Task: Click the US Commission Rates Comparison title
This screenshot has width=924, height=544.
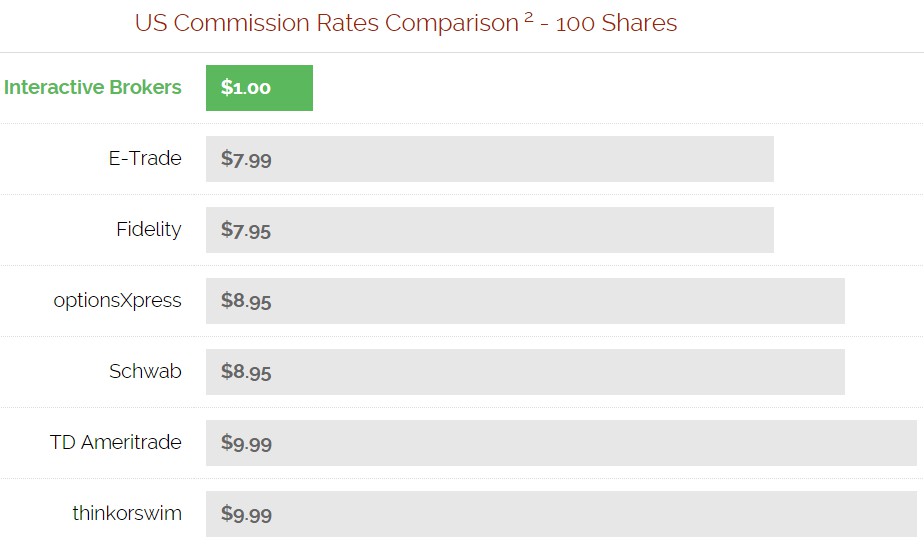Action: click(x=326, y=23)
